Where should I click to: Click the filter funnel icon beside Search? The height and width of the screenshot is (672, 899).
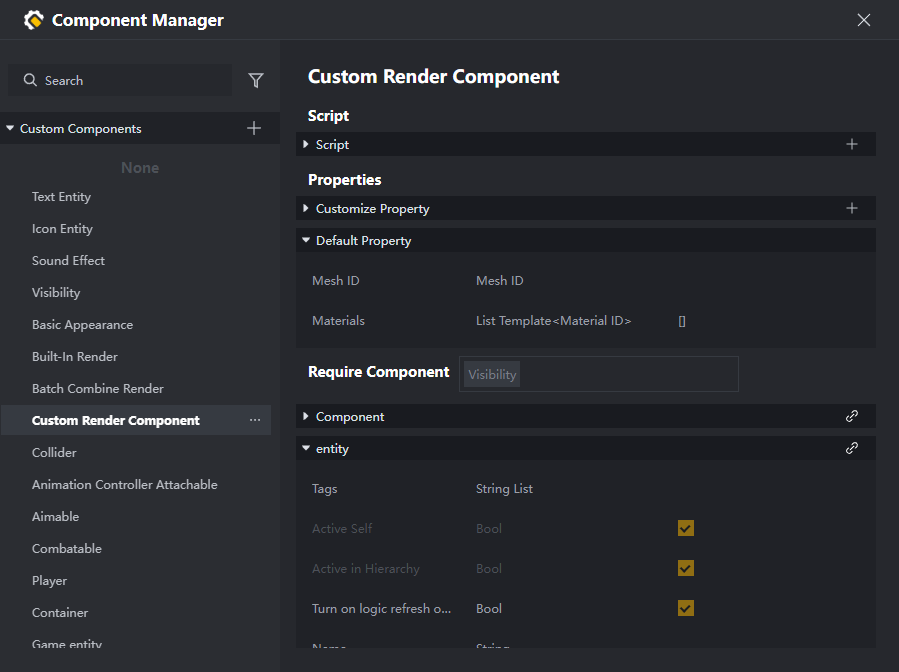[x=256, y=81]
